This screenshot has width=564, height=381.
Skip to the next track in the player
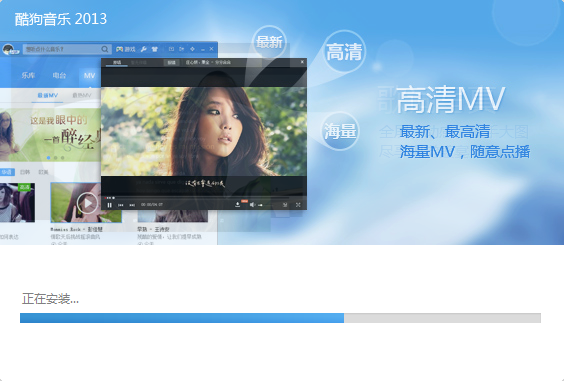click(x=132, y=205)
